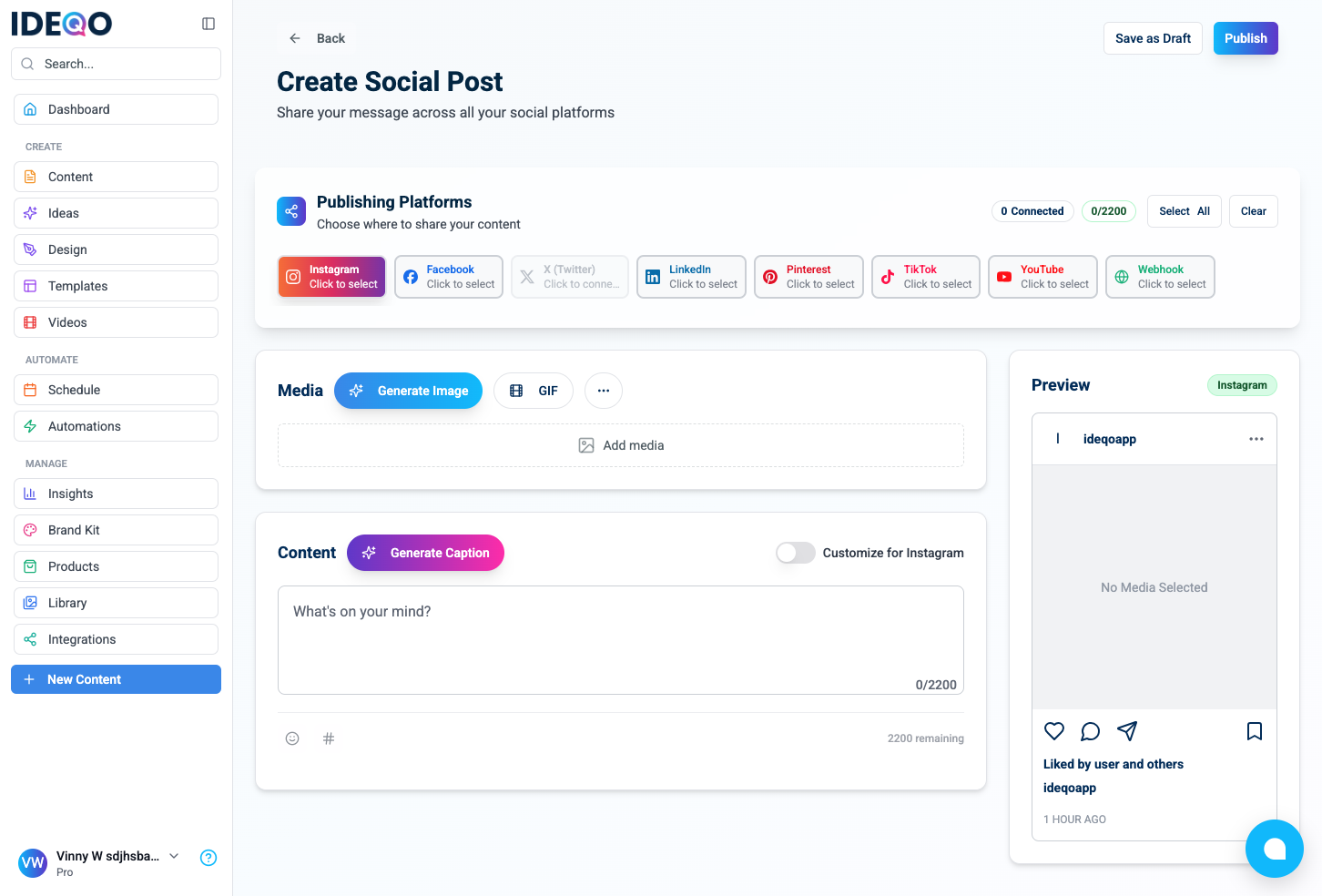Select Webhook platform
The height and width of the screenshot is (896, 1322).
click(1160, 277)
